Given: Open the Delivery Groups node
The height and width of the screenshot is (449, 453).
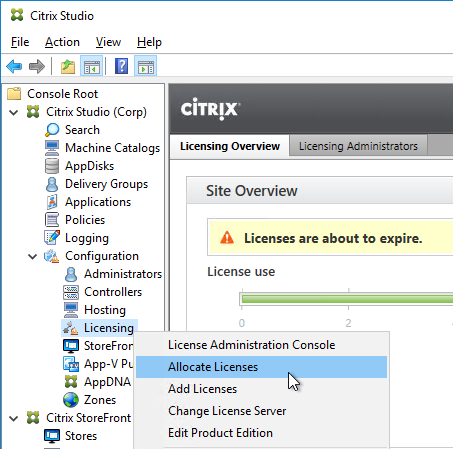Looking at the screenshot, I should click(106, 184).
